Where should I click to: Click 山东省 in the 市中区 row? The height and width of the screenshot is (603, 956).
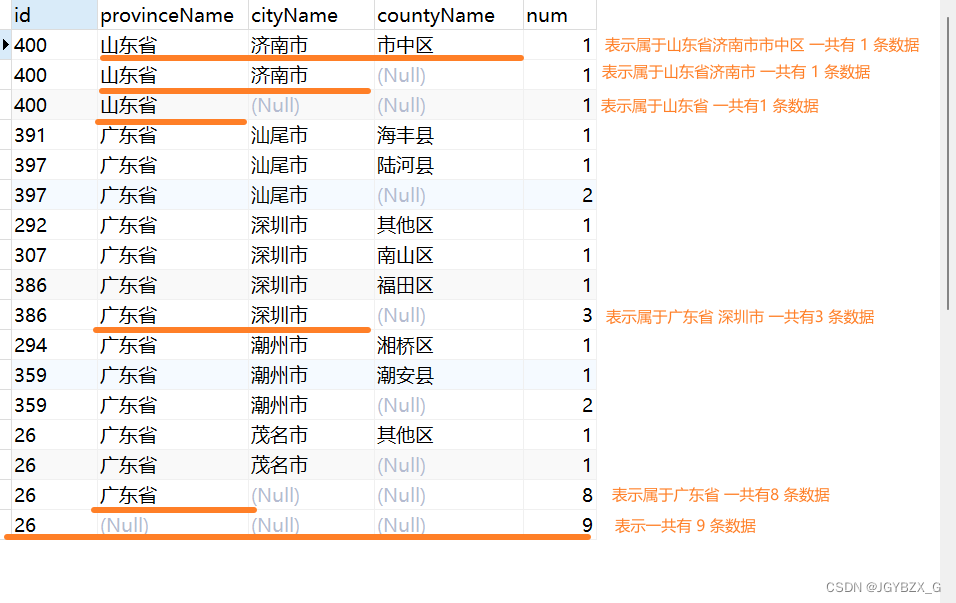click(173, 45)
